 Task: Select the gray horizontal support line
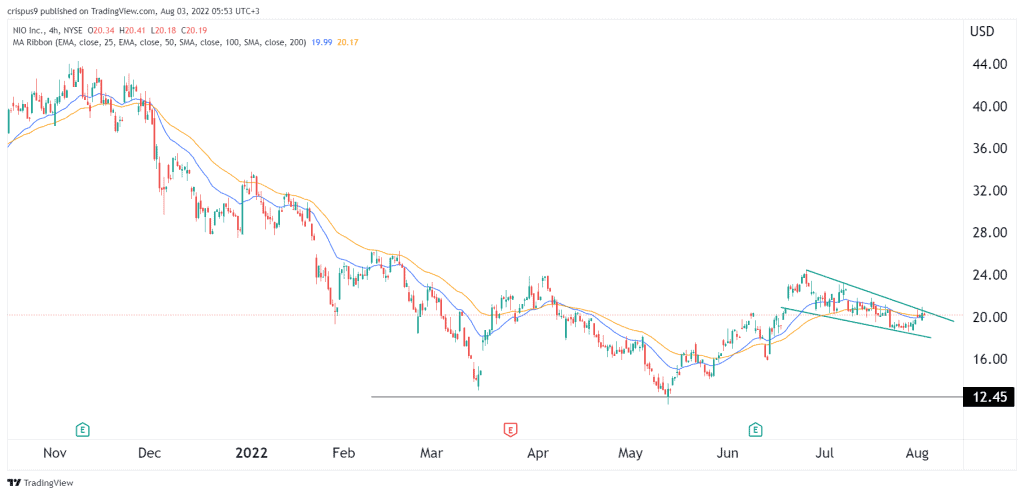click(600, 397)
